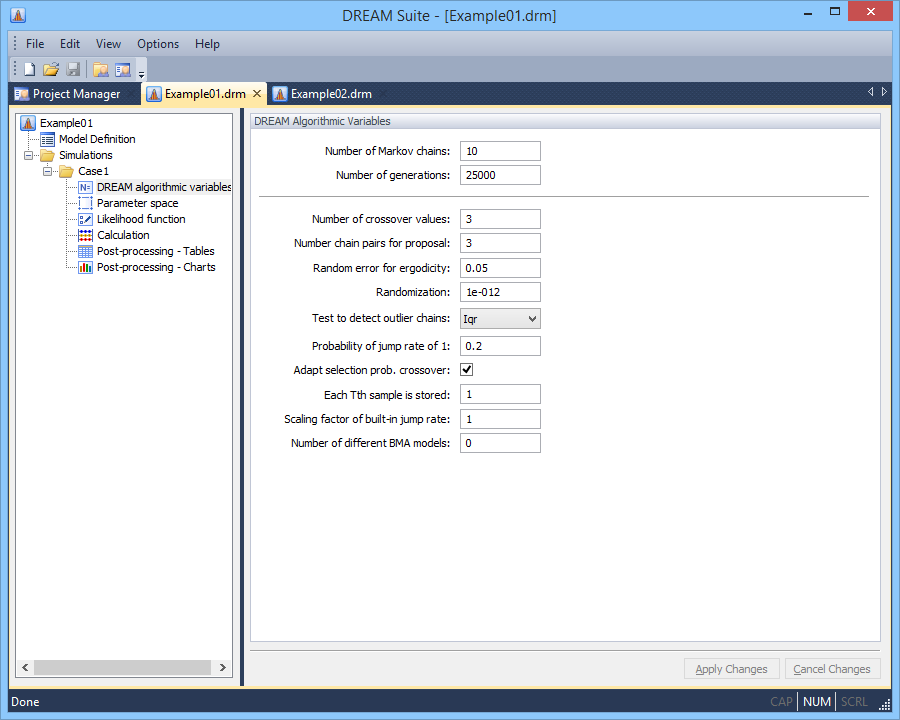Click the Case1 folder icon
Screen dimensions: 900x720
(x=67, y=171)
